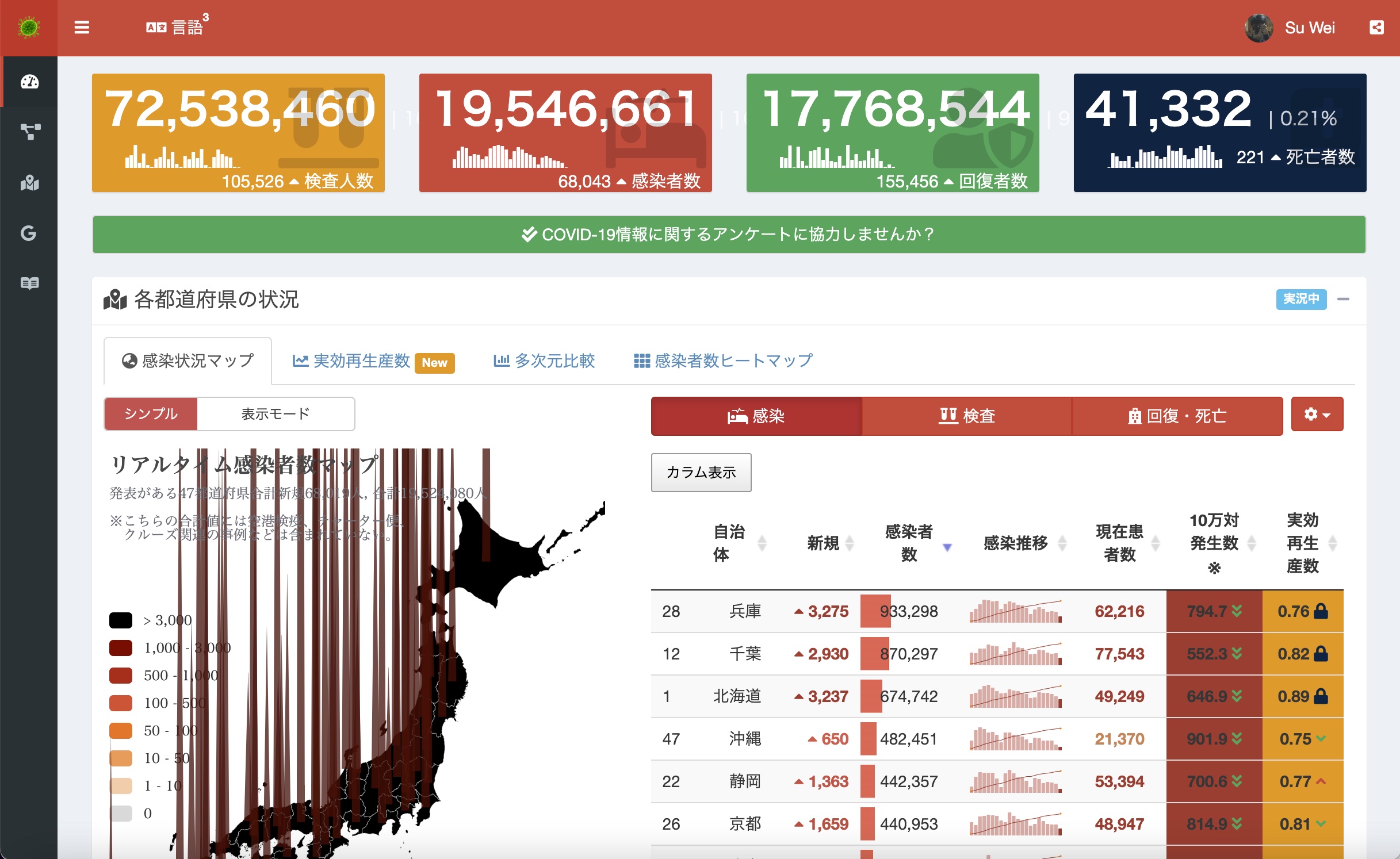Open the map marker sidebar icon
Viewport: 1400px width, 859px height.
tap(29, 183)
